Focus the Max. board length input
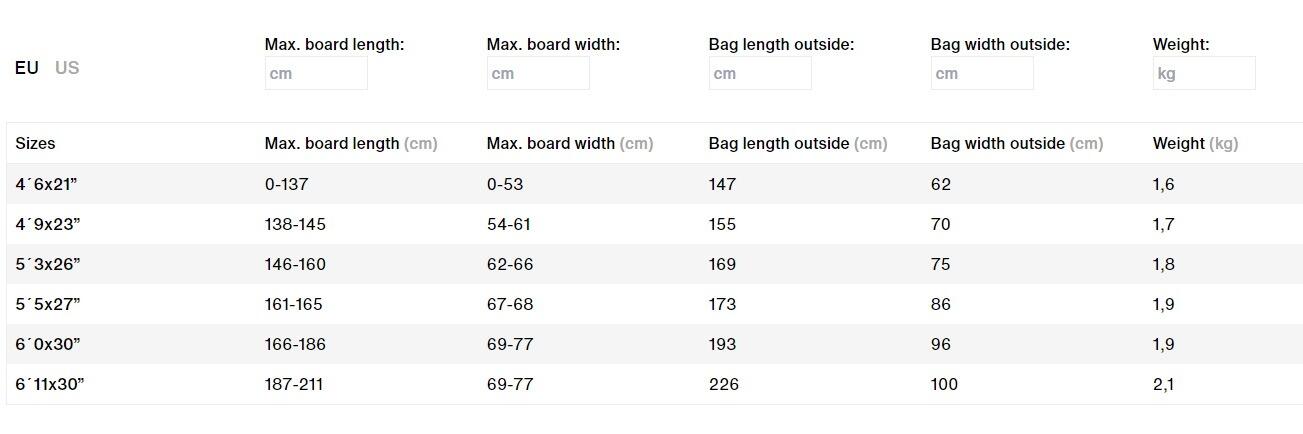The image size is (1303, 434). tap(316, 73)
